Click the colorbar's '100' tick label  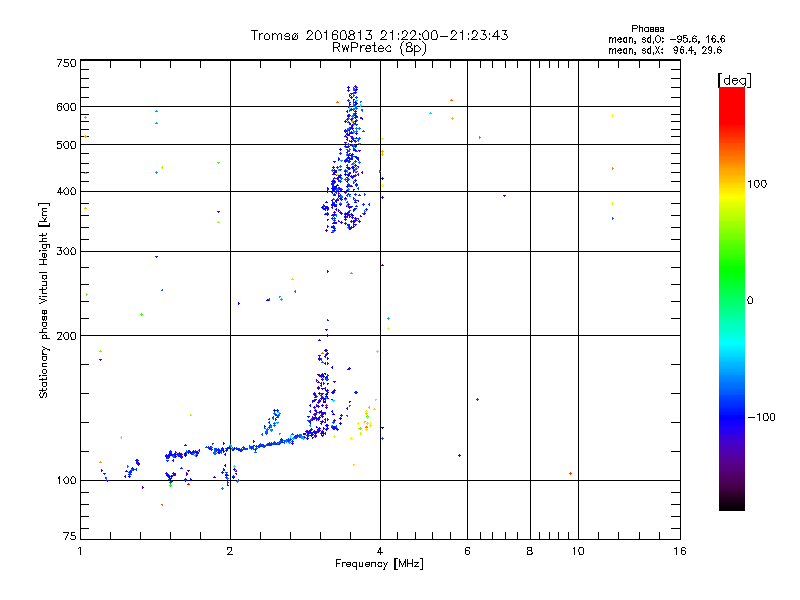757,184
